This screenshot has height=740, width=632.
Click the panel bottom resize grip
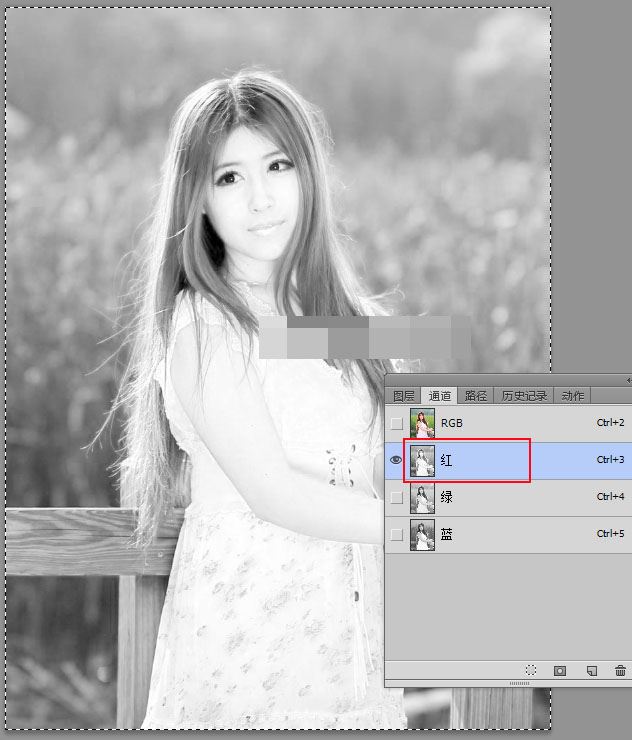point(519,683)
